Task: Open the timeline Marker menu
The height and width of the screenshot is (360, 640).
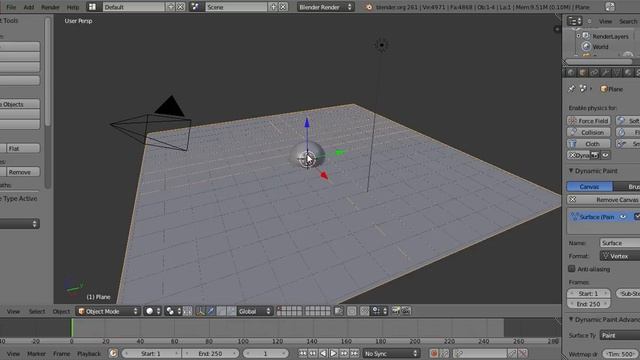Action: [x=36, y=353]
